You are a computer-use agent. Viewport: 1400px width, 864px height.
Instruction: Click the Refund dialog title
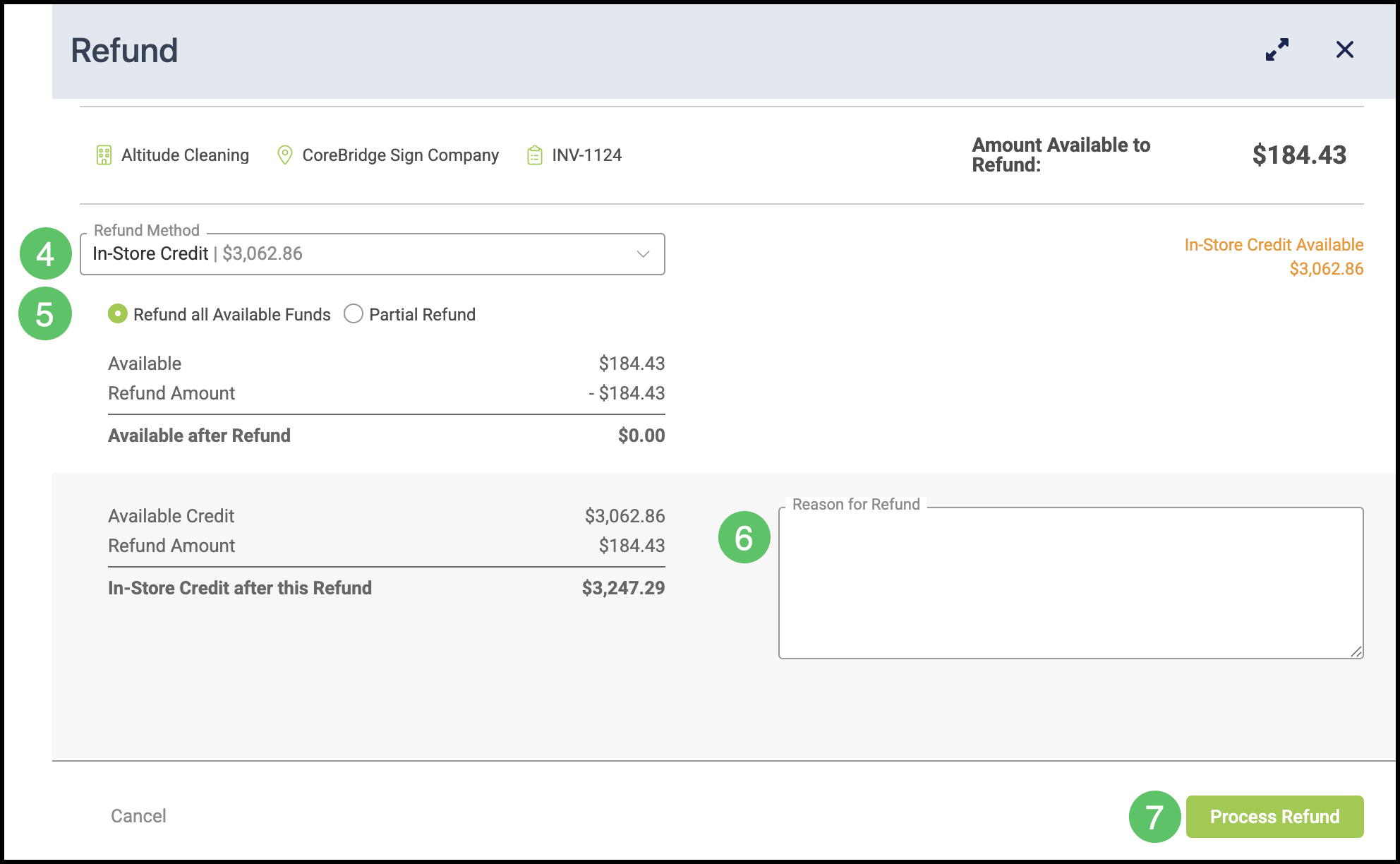pos(124,51)
